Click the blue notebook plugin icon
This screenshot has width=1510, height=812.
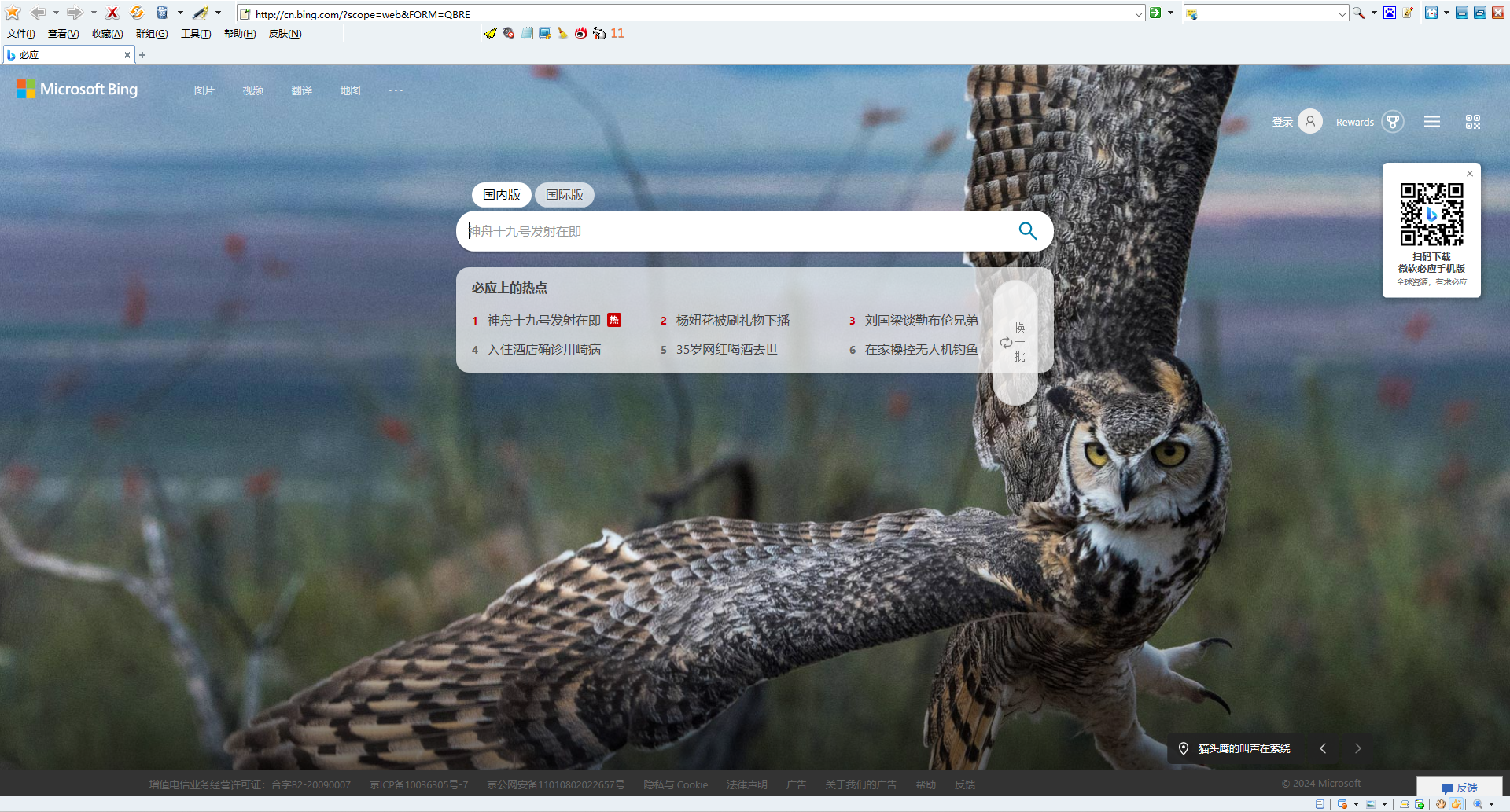tap(527, 33)
